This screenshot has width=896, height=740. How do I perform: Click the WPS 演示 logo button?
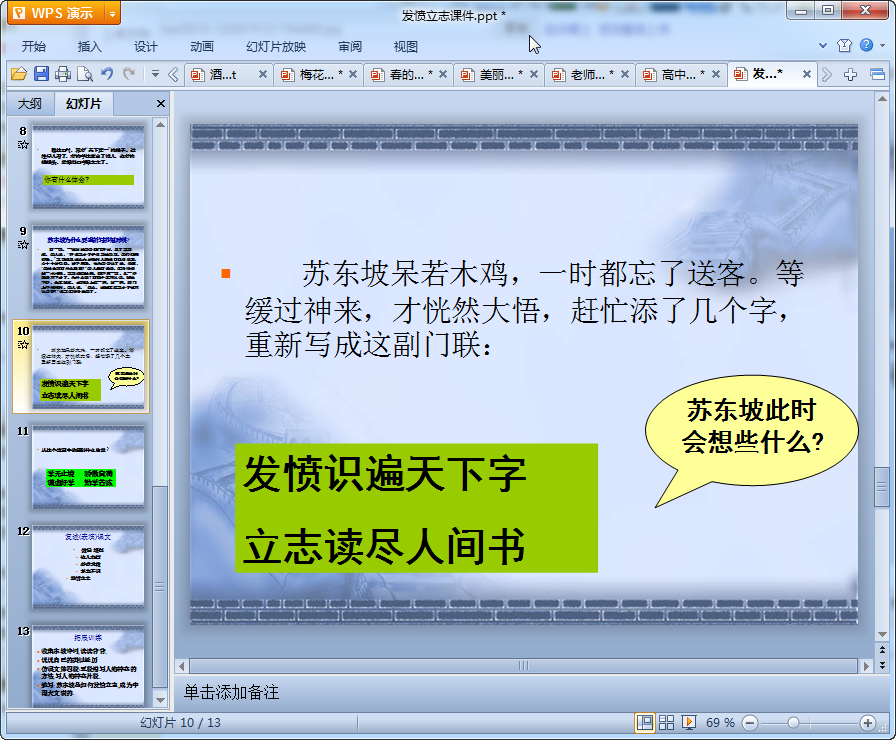tap(56, 14)
